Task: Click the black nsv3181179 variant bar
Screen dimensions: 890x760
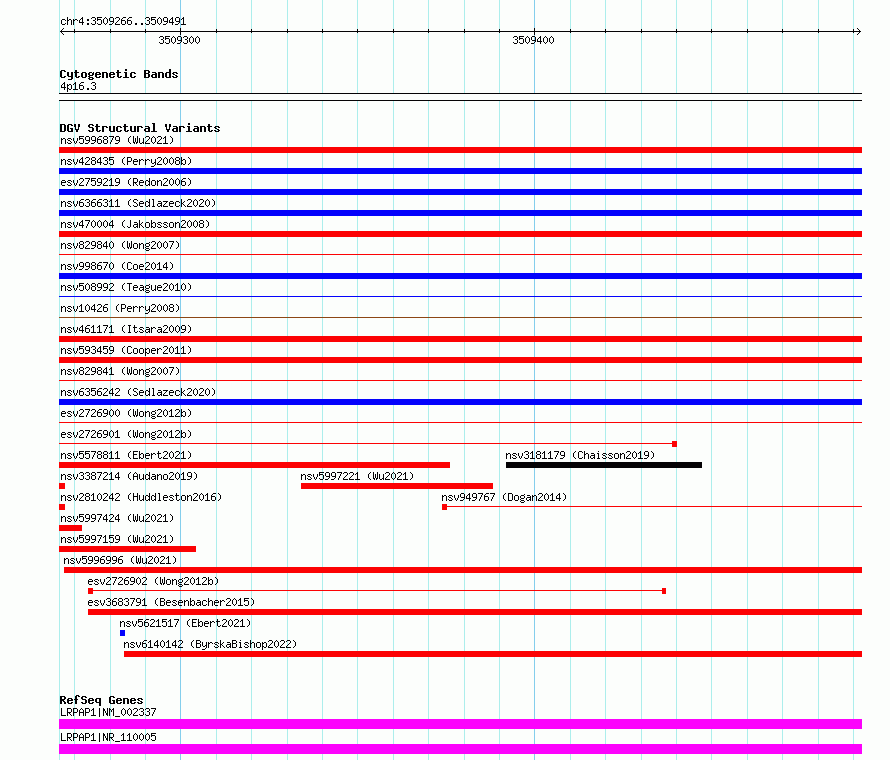Action: (x=604, y=465)
